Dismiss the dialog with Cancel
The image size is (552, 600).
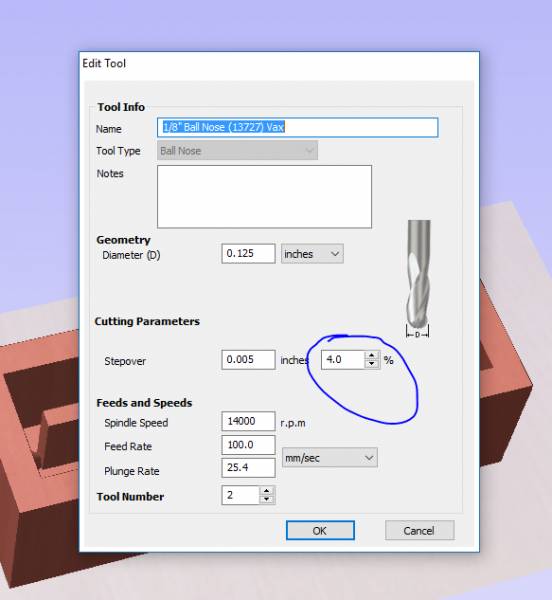click(x=420, y=531)
